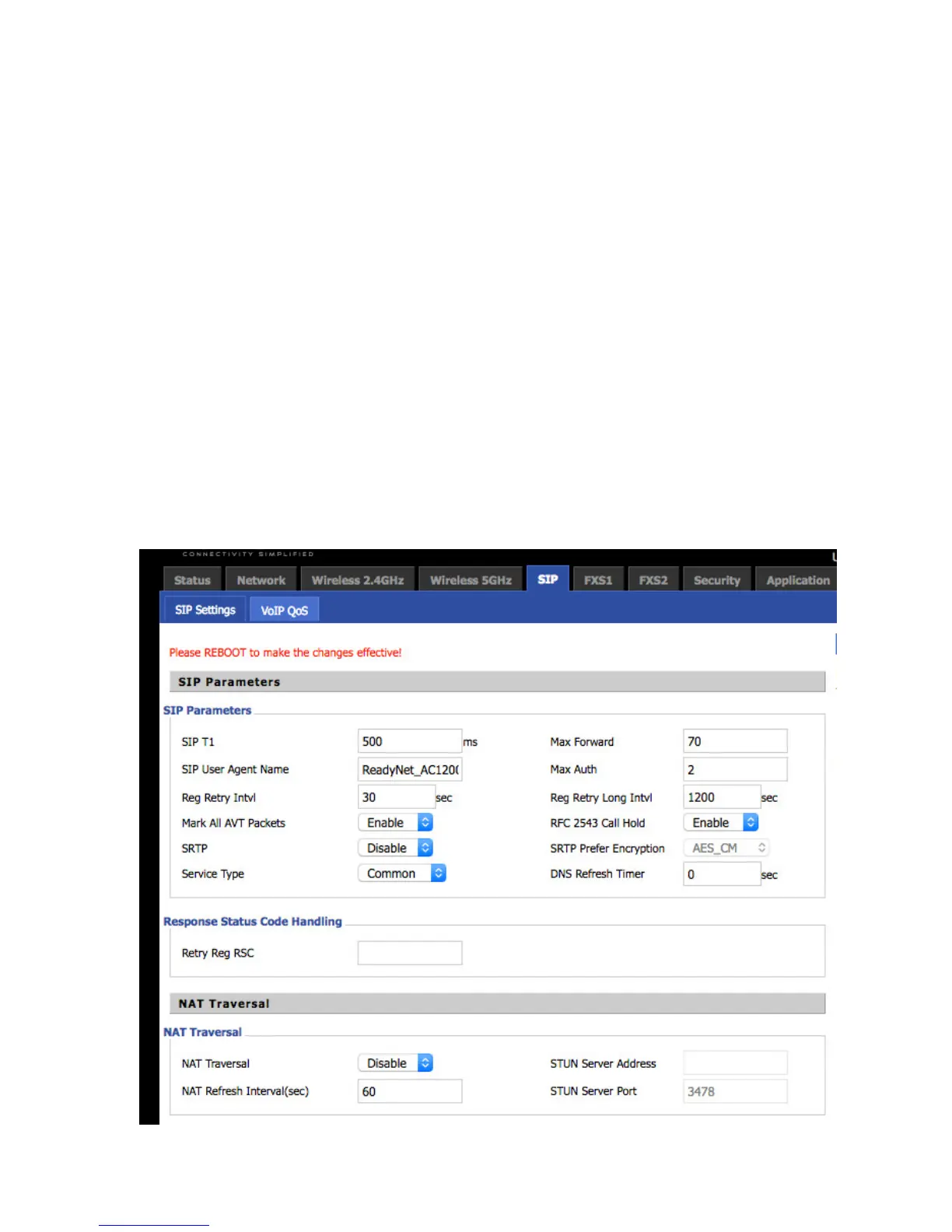Click the SIP T1 input field
The image size is (952, 1232).
(x=410, y=741)
